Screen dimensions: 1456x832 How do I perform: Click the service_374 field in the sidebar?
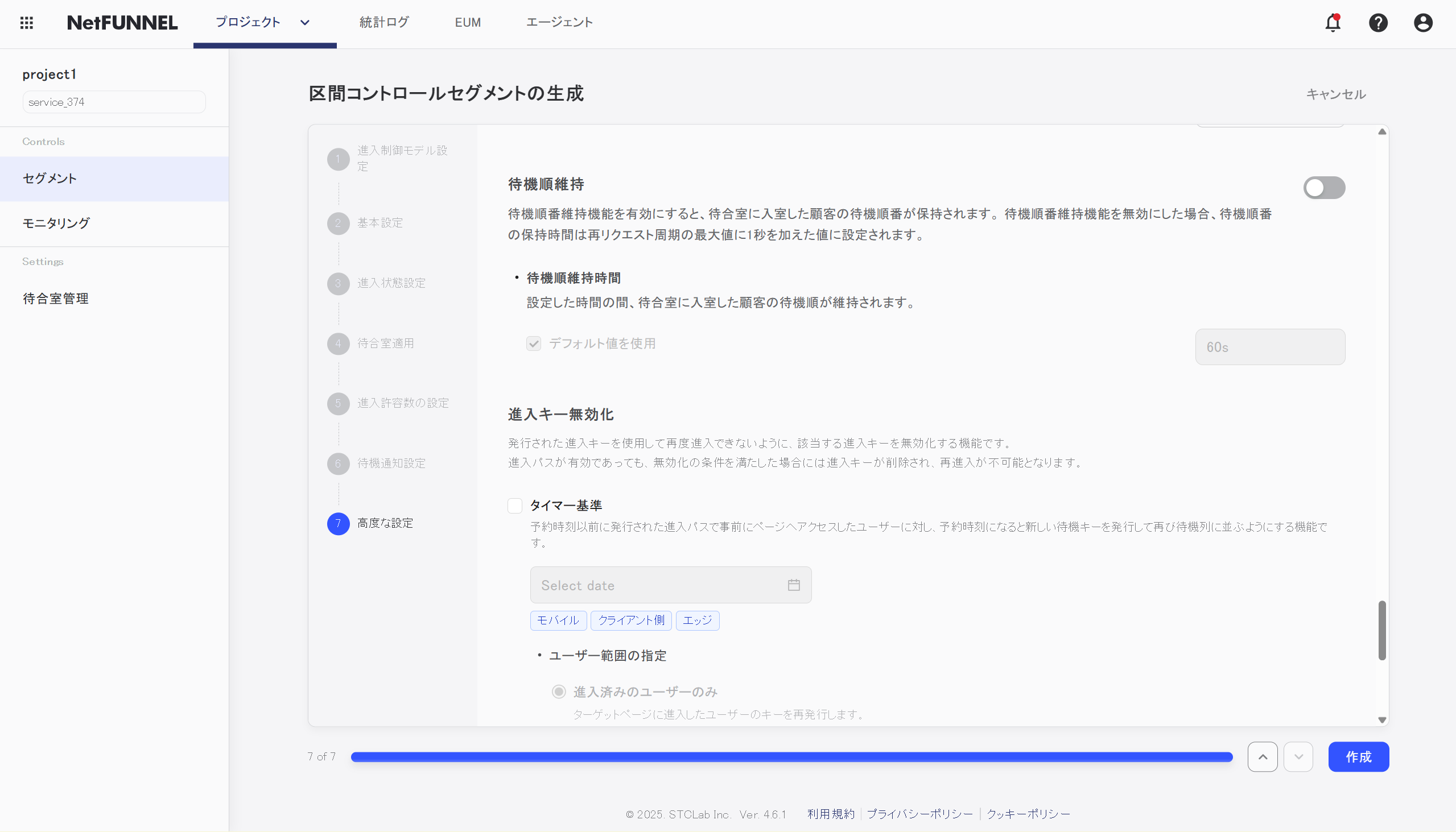[114, 102]
